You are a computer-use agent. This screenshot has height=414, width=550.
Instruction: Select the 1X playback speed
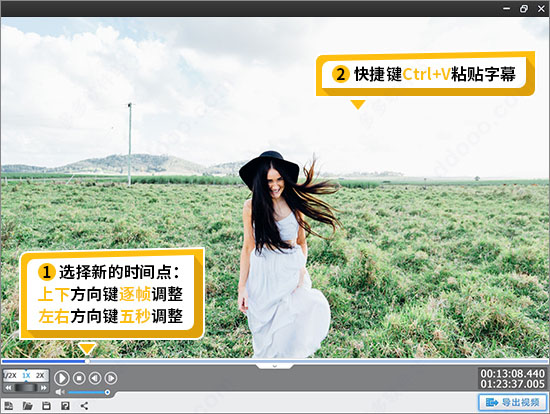pyautogui.click(x=26, y=375)
